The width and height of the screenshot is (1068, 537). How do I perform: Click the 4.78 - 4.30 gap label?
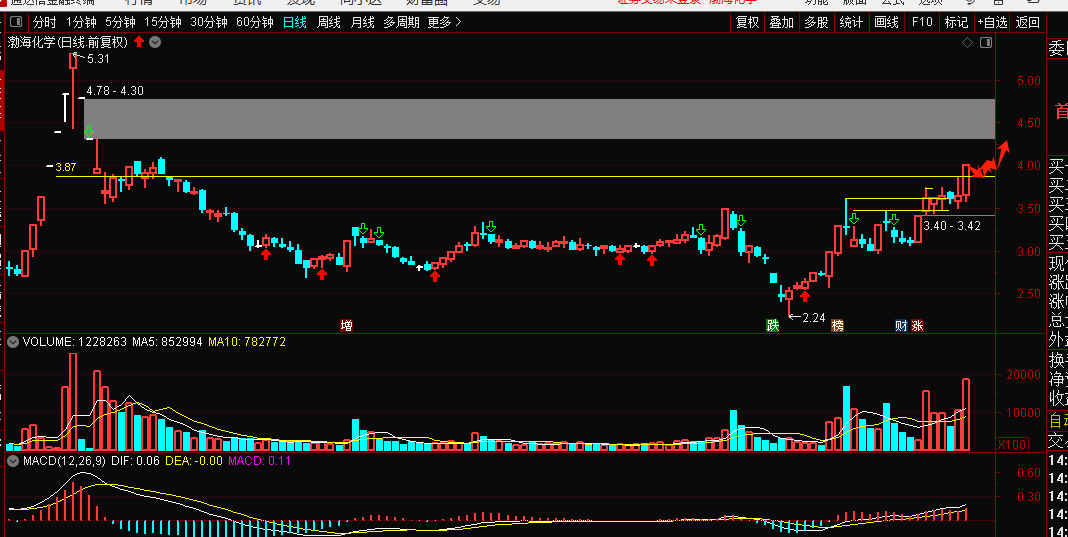click(114, 91)
